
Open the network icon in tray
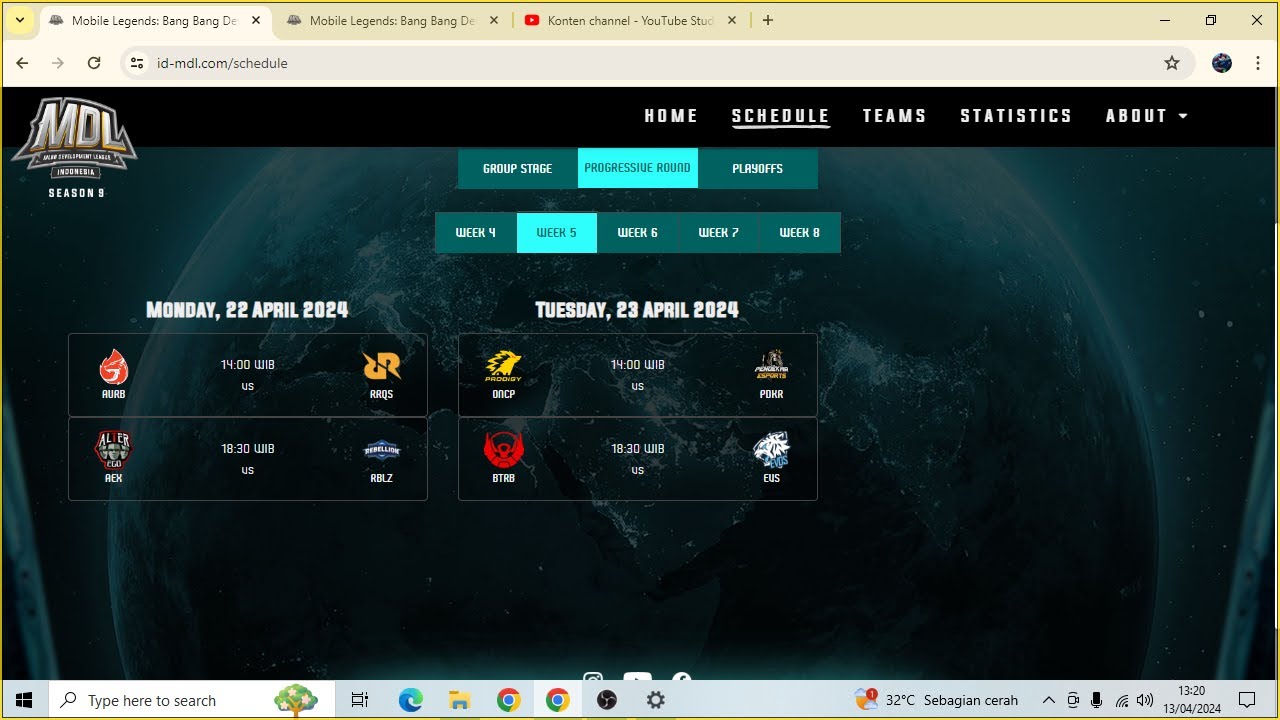coord(1122,700)
